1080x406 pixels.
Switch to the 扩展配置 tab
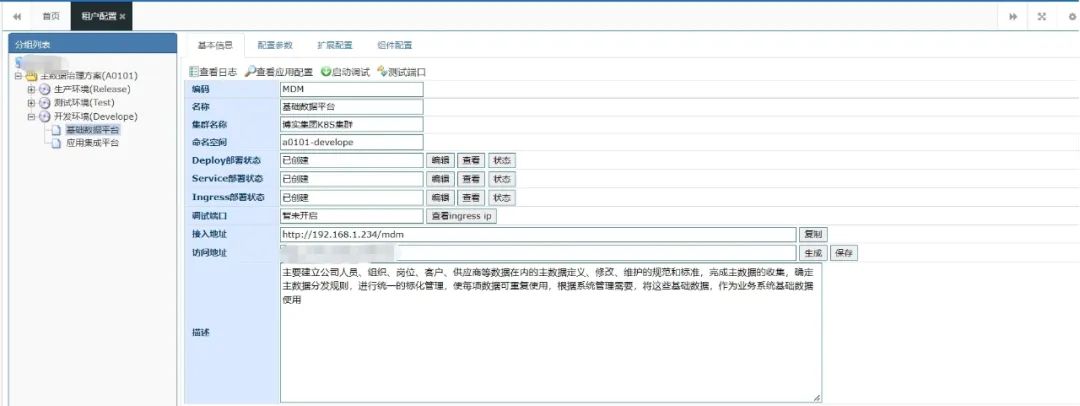pyautogui.click(x=335, y=45)
